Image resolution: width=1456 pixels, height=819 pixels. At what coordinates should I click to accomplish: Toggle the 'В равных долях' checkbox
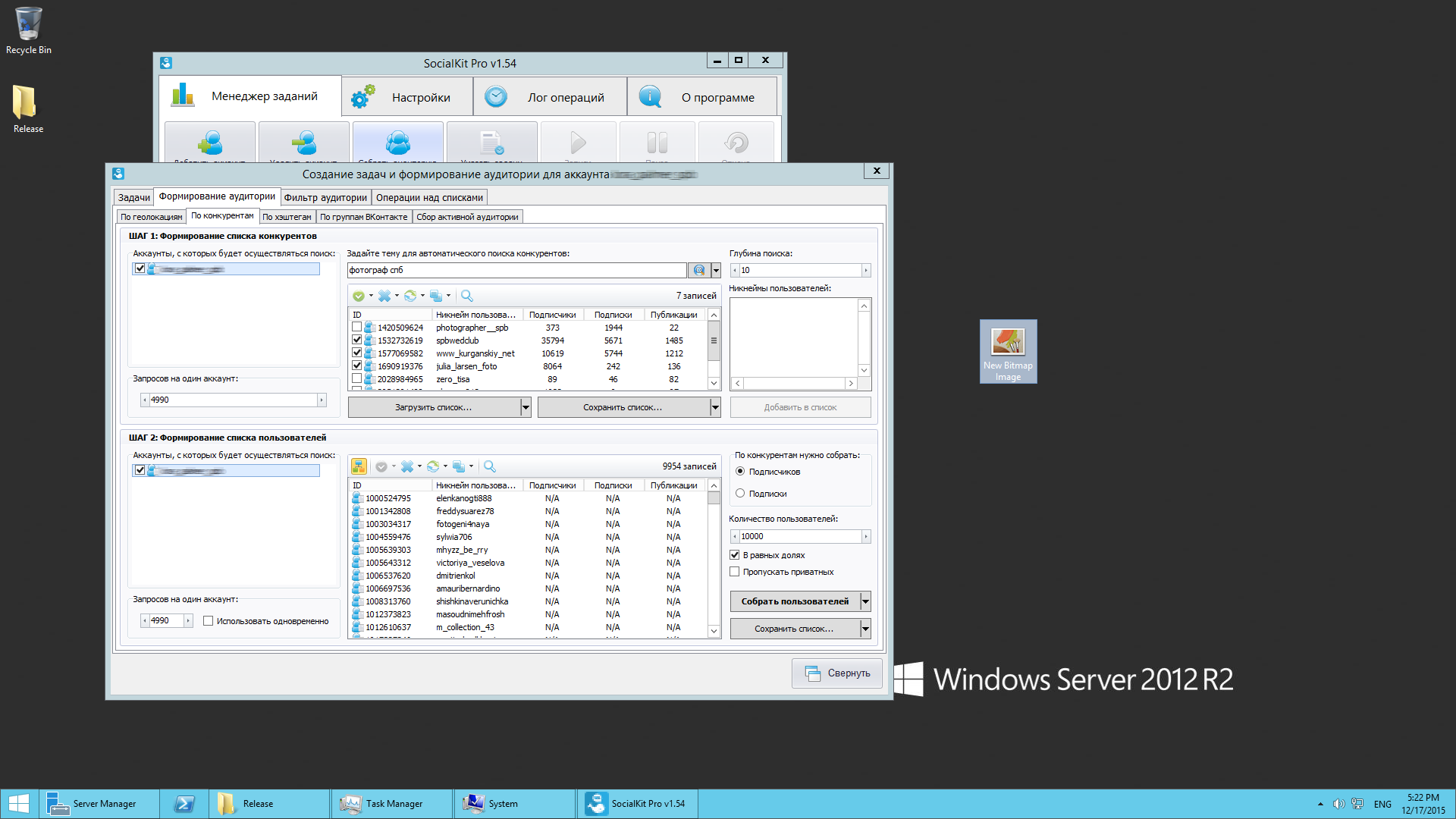pos(734,555)
